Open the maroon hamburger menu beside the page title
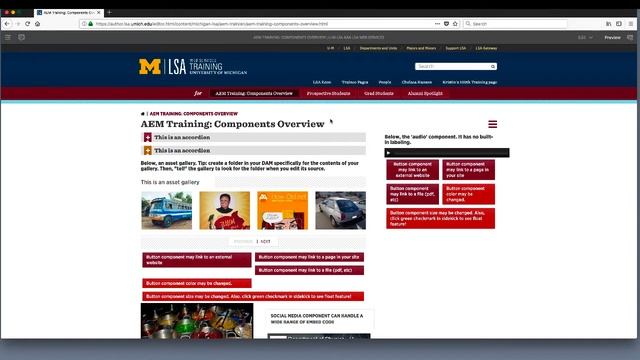Viewport: 640px width, 360px height. 493,124
